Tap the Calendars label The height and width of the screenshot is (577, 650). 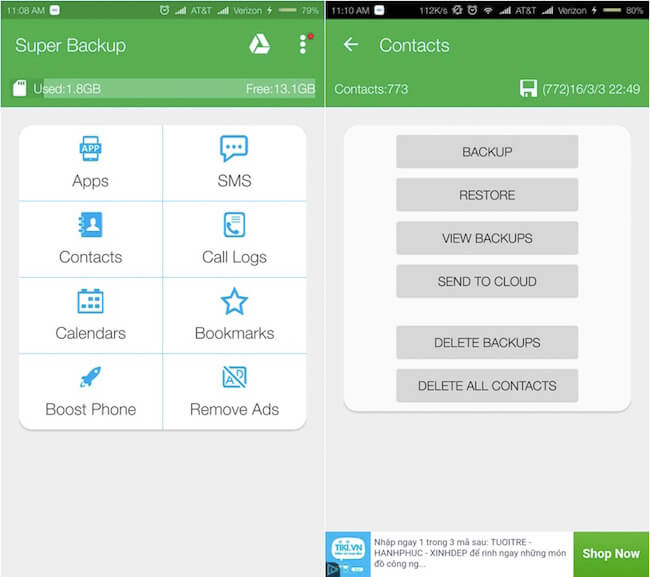pyautogui.click(x=90, y=333)
